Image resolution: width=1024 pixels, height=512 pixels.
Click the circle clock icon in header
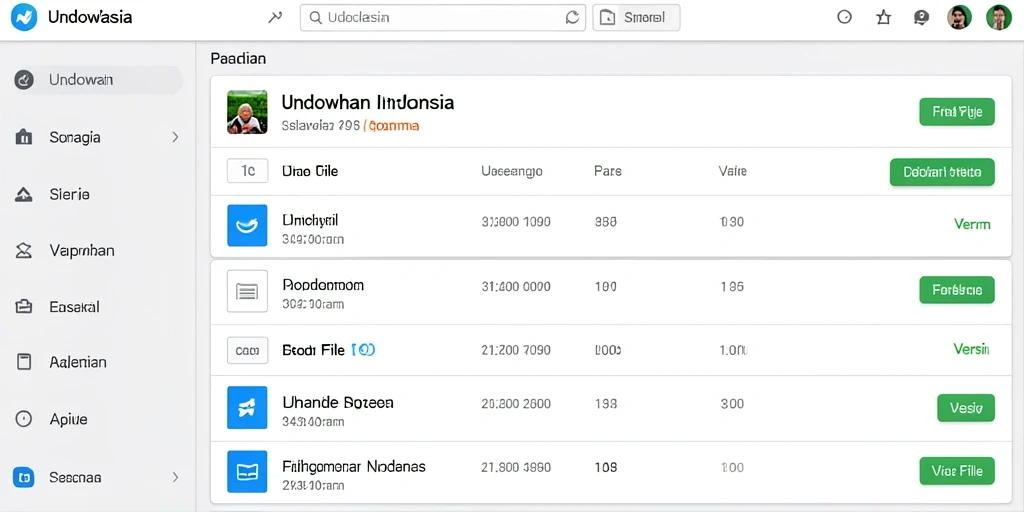844,18
